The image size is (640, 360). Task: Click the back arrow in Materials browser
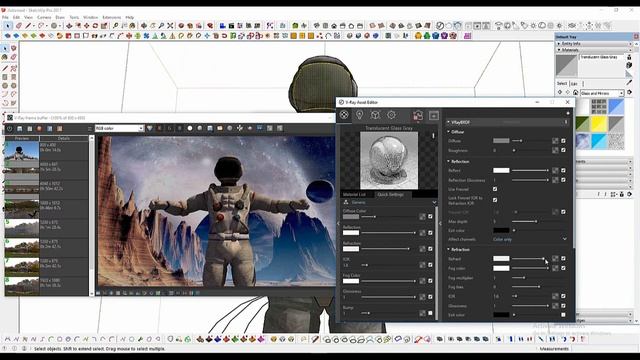pyautogui.click(x=560, y=93)
